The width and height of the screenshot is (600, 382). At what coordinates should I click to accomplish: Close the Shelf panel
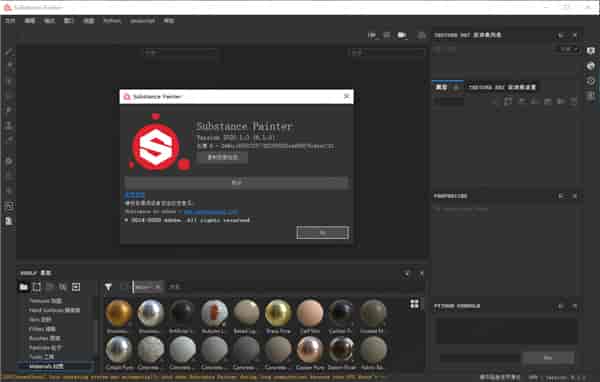[421, 273]
